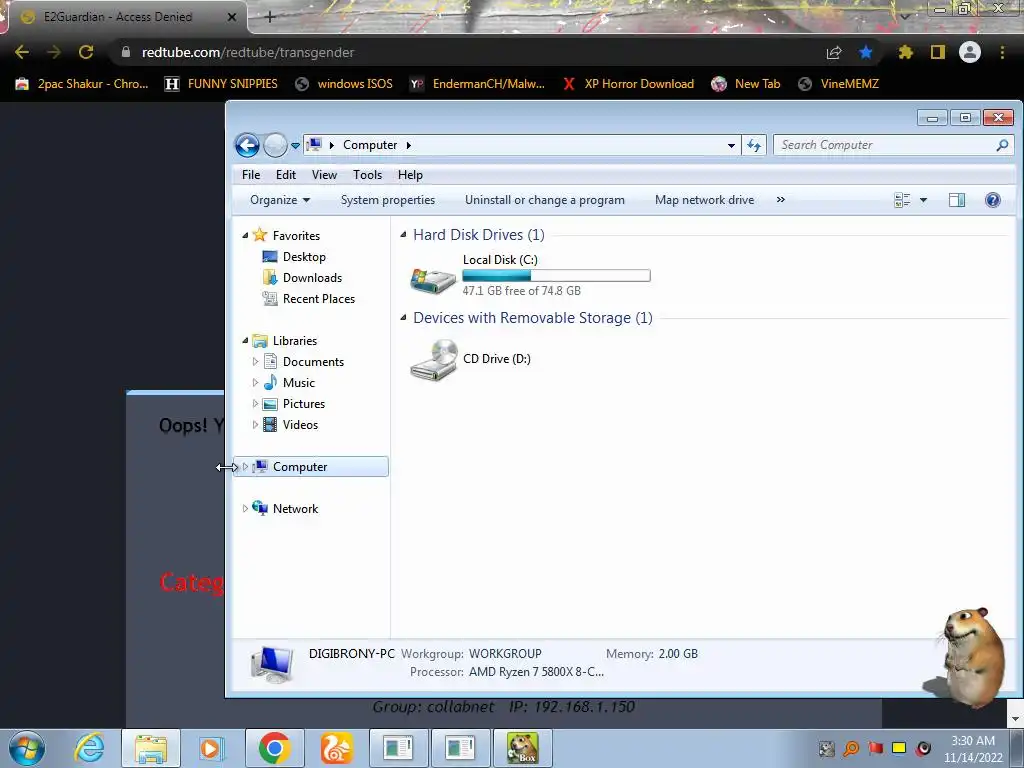Open Windows Media Player from taskbar
Screen dimensions: 1024x768
[211, 748]
